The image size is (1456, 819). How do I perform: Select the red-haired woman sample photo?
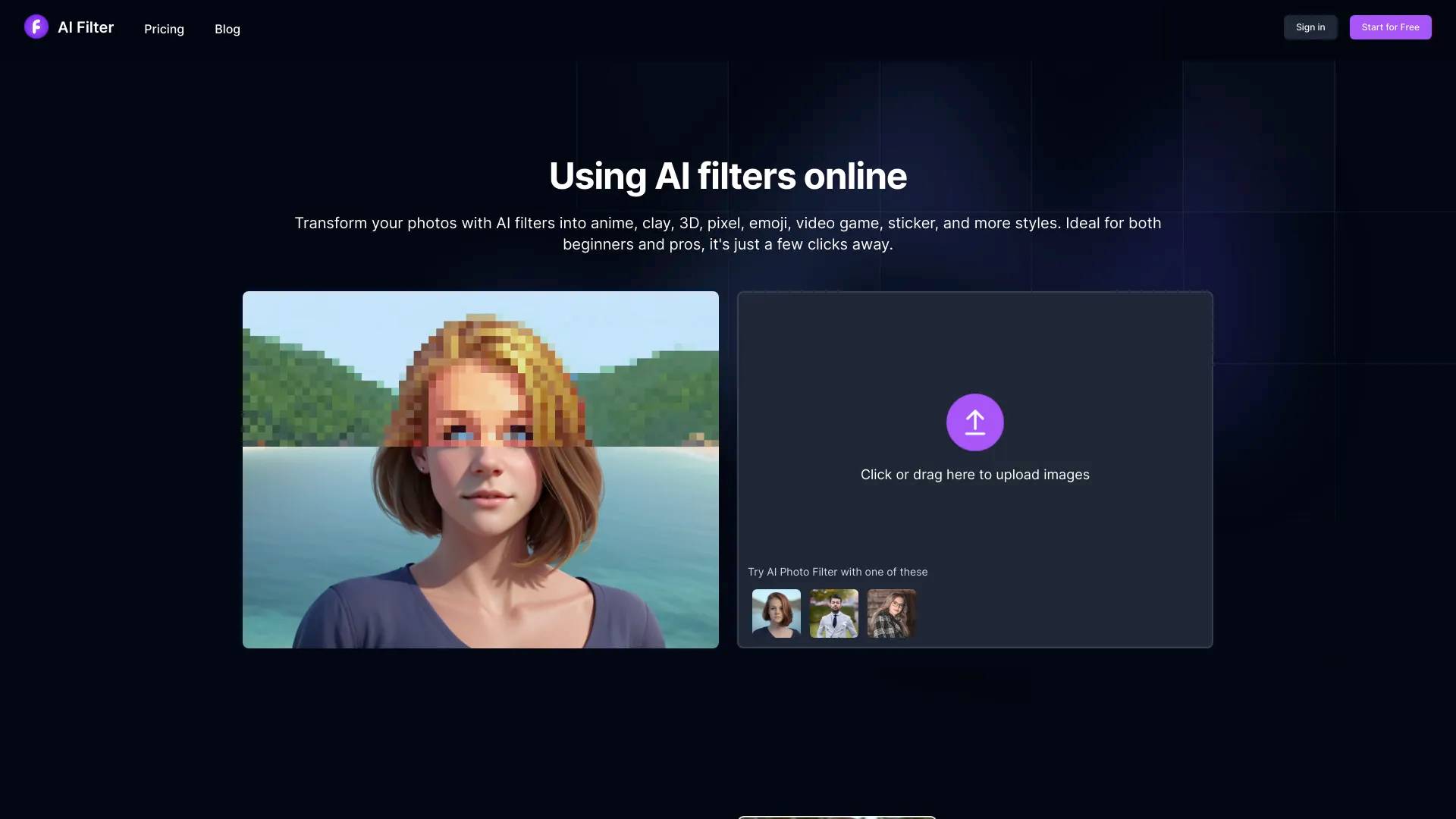coord(776,613)
